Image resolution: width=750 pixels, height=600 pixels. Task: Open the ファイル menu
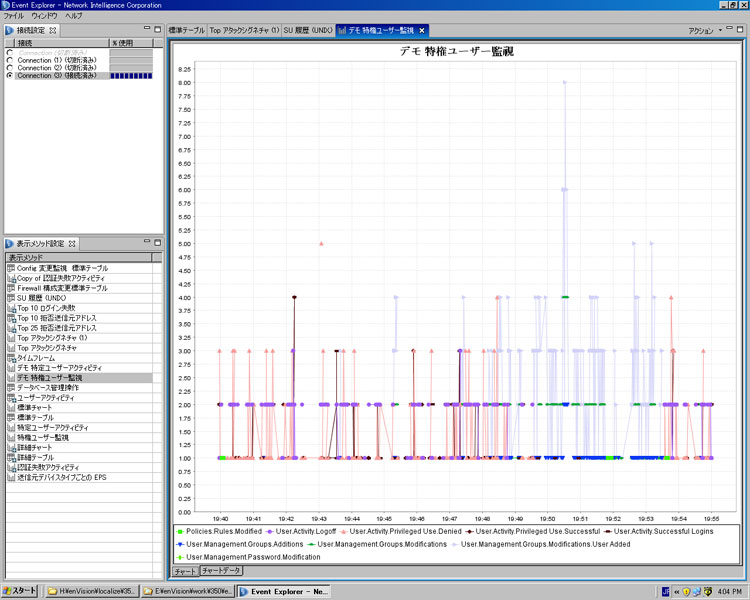pos(13,16)
